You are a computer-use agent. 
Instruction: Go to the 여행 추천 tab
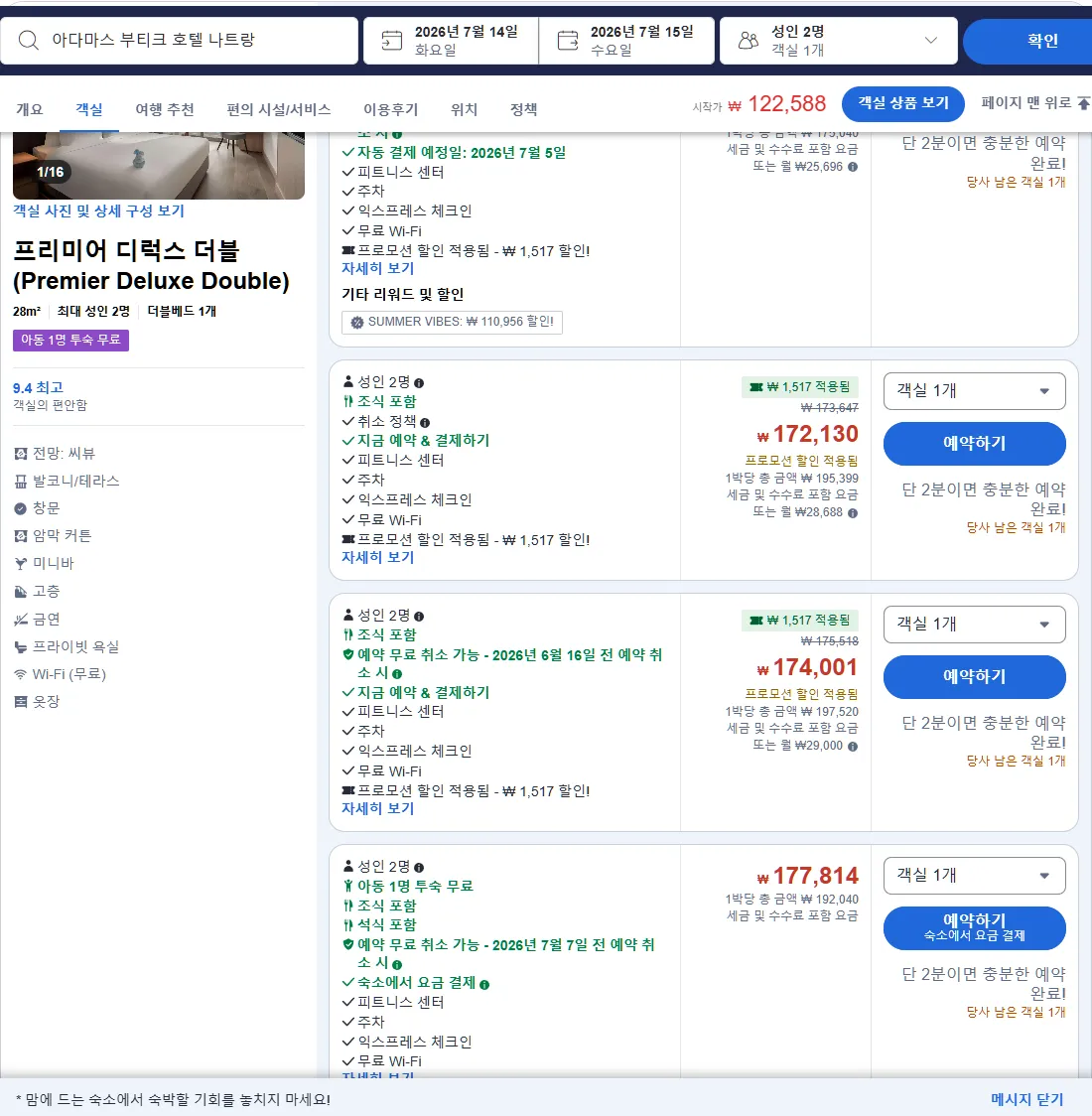point(165,109)
